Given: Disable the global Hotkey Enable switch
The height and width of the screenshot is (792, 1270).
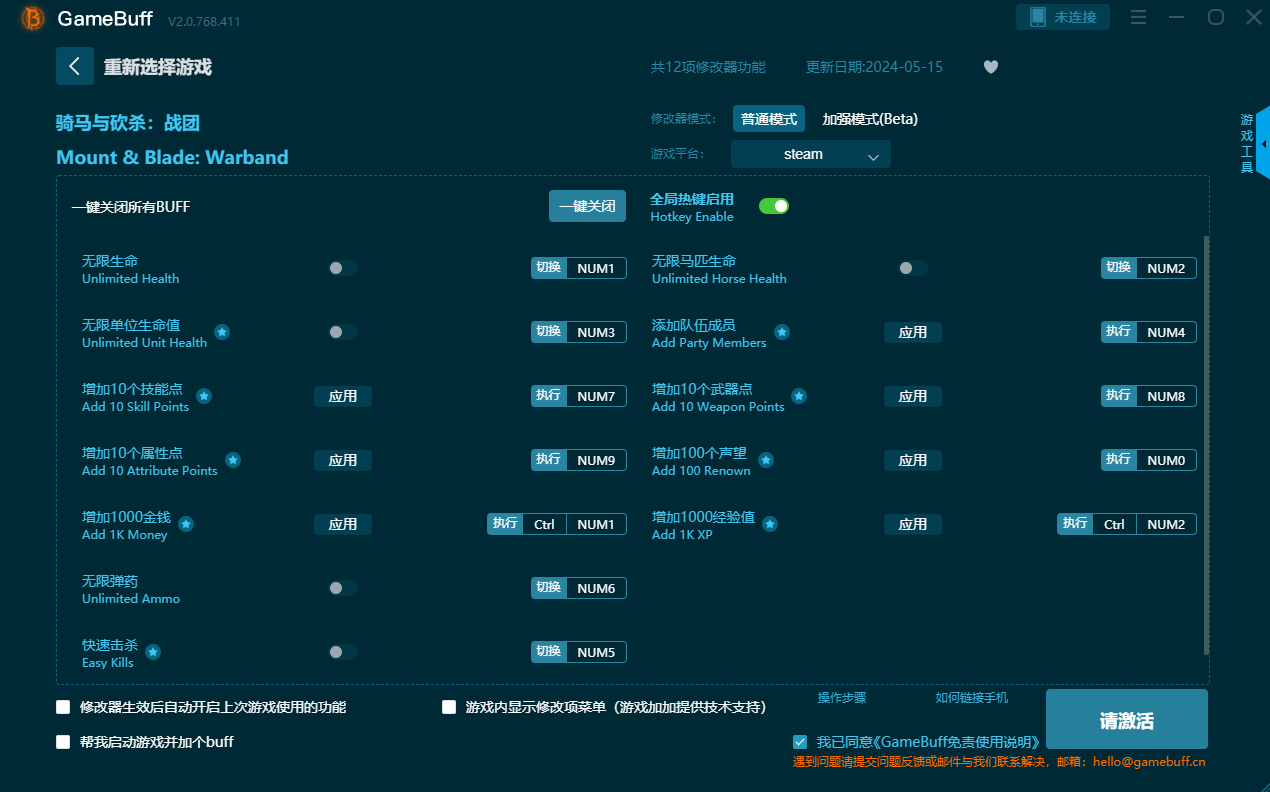Looking at the screenshot, I should tap(774, 206).
